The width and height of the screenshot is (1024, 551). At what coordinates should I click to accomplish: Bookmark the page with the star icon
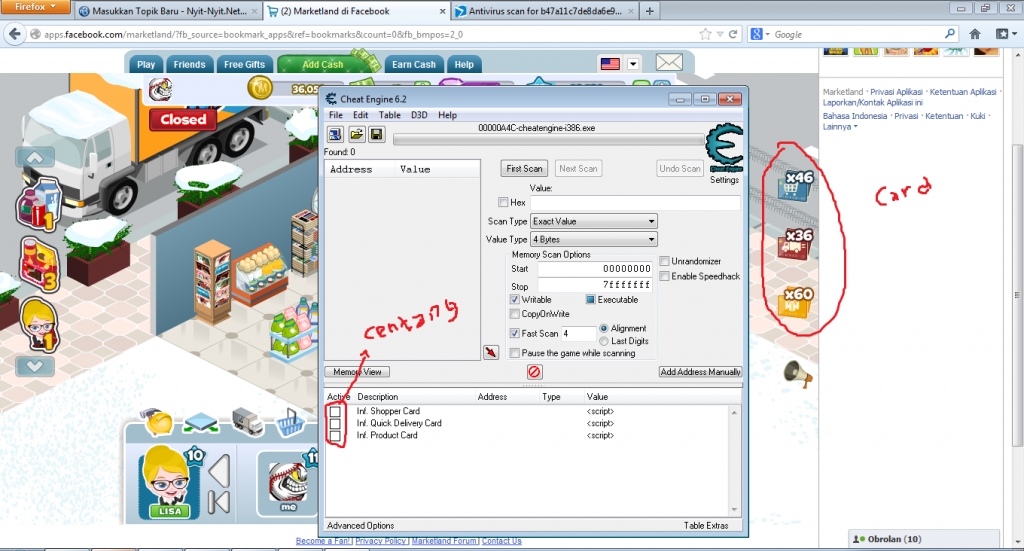click(705, 34)
